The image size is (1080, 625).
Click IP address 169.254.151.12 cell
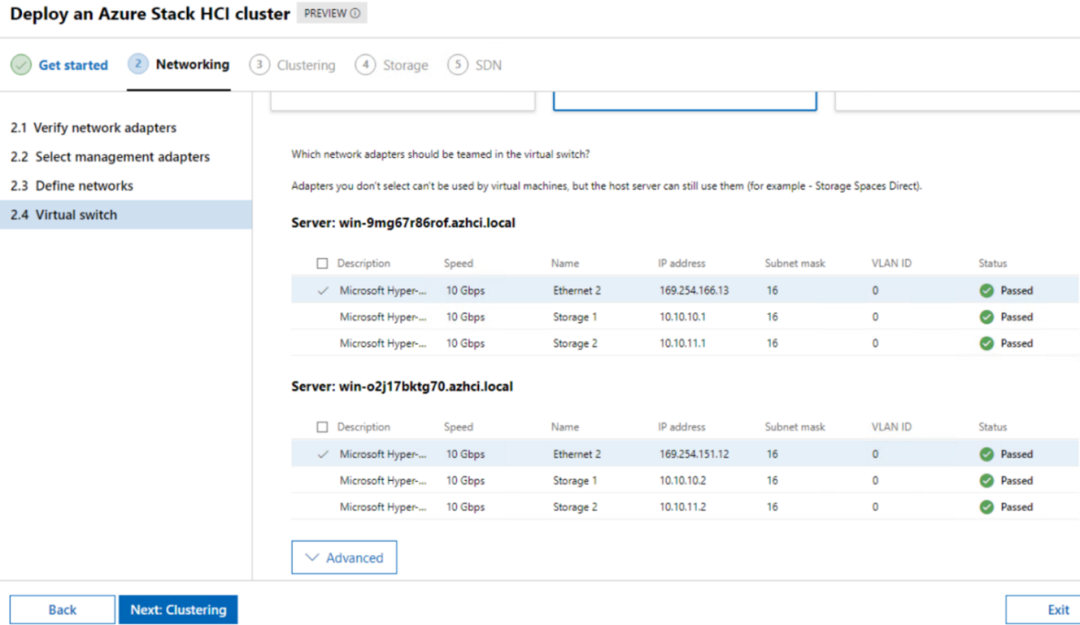(694, 454)
